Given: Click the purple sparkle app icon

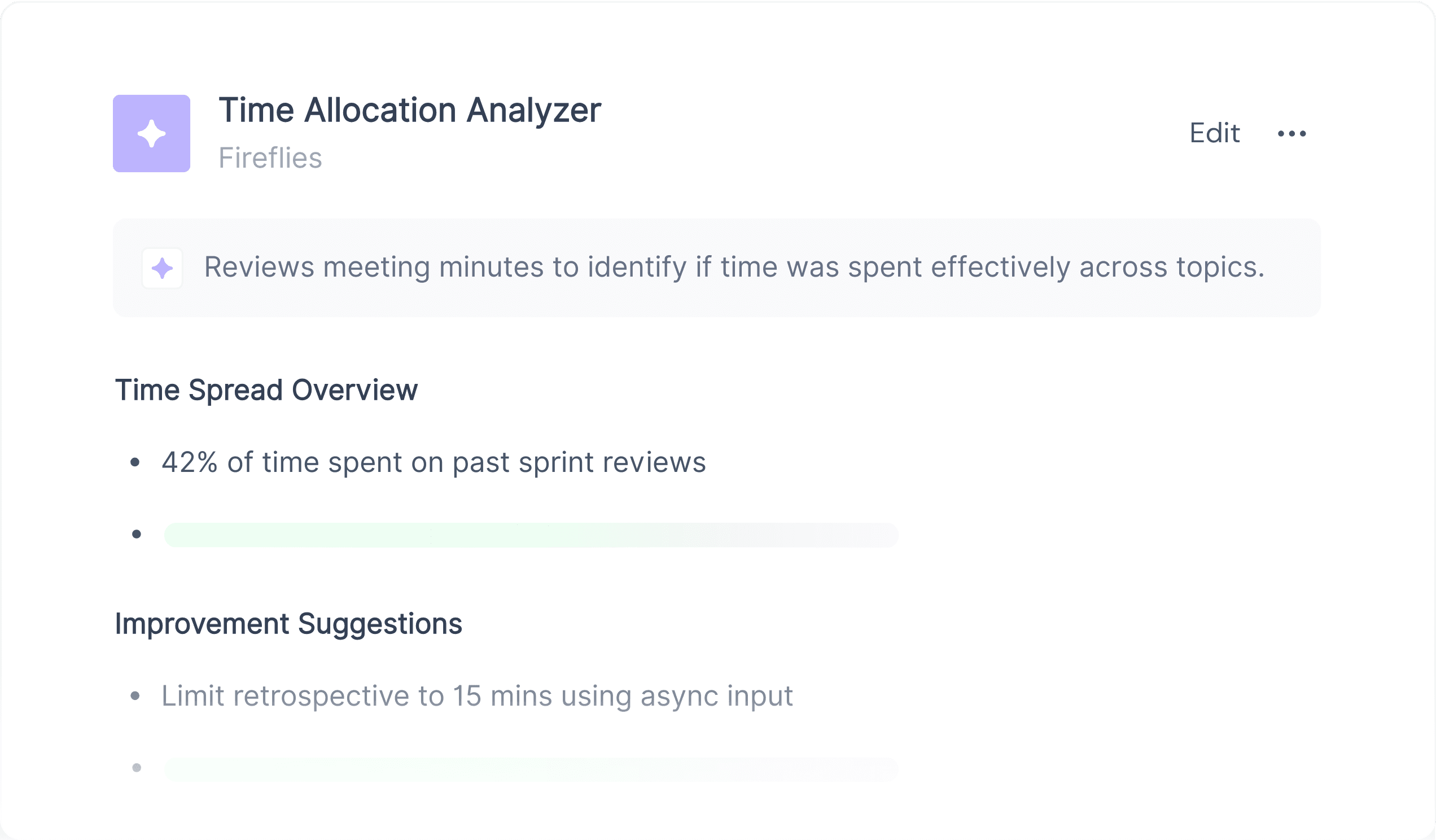Looking at the screenshot, I should pyautogui.click(x=152, y=133).
